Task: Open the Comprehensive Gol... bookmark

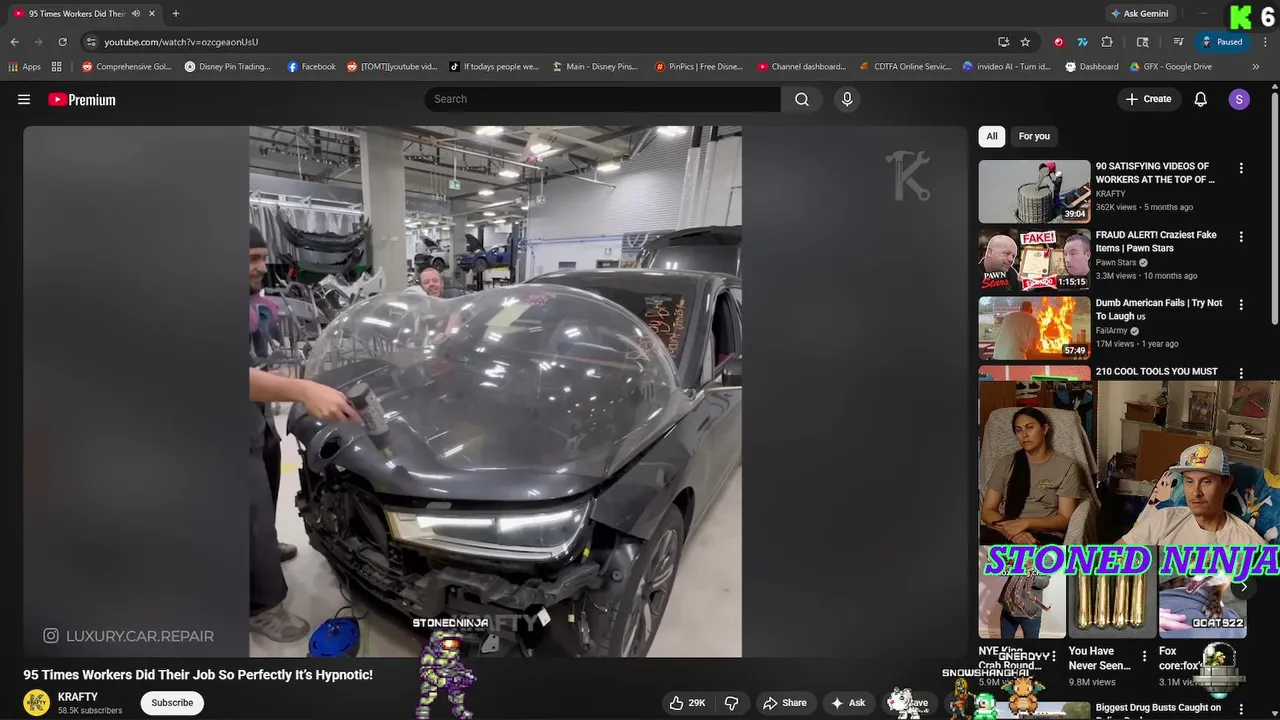Action: pyautogui.click(x=127, y=67)
